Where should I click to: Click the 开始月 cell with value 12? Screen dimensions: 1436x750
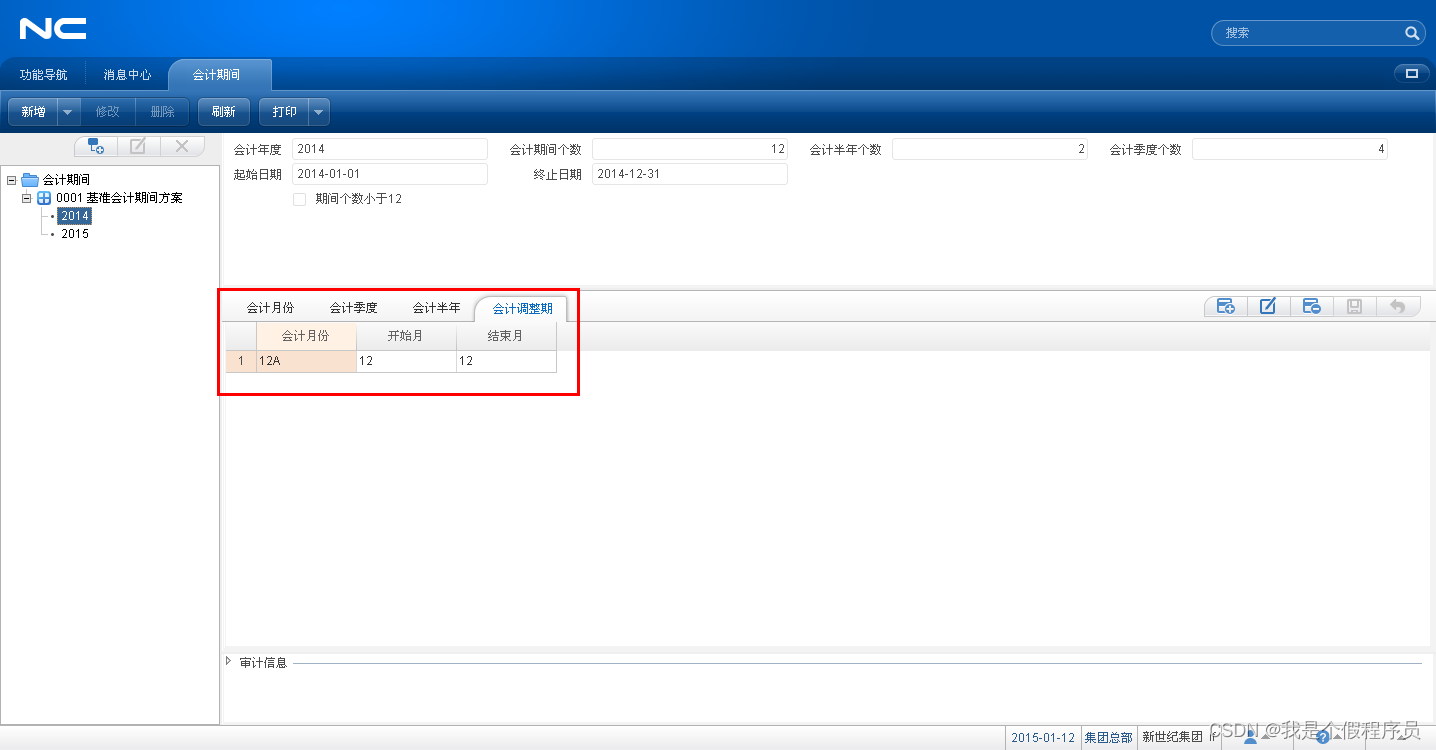[406, 361]
